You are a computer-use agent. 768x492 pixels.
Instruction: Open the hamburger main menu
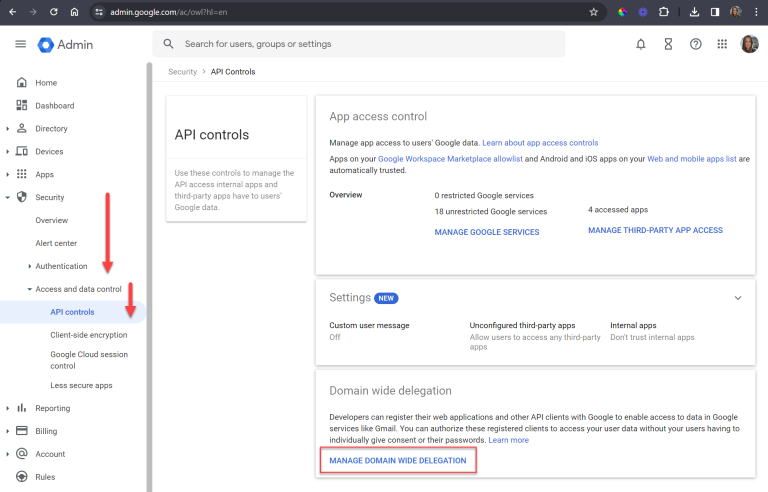20,44
